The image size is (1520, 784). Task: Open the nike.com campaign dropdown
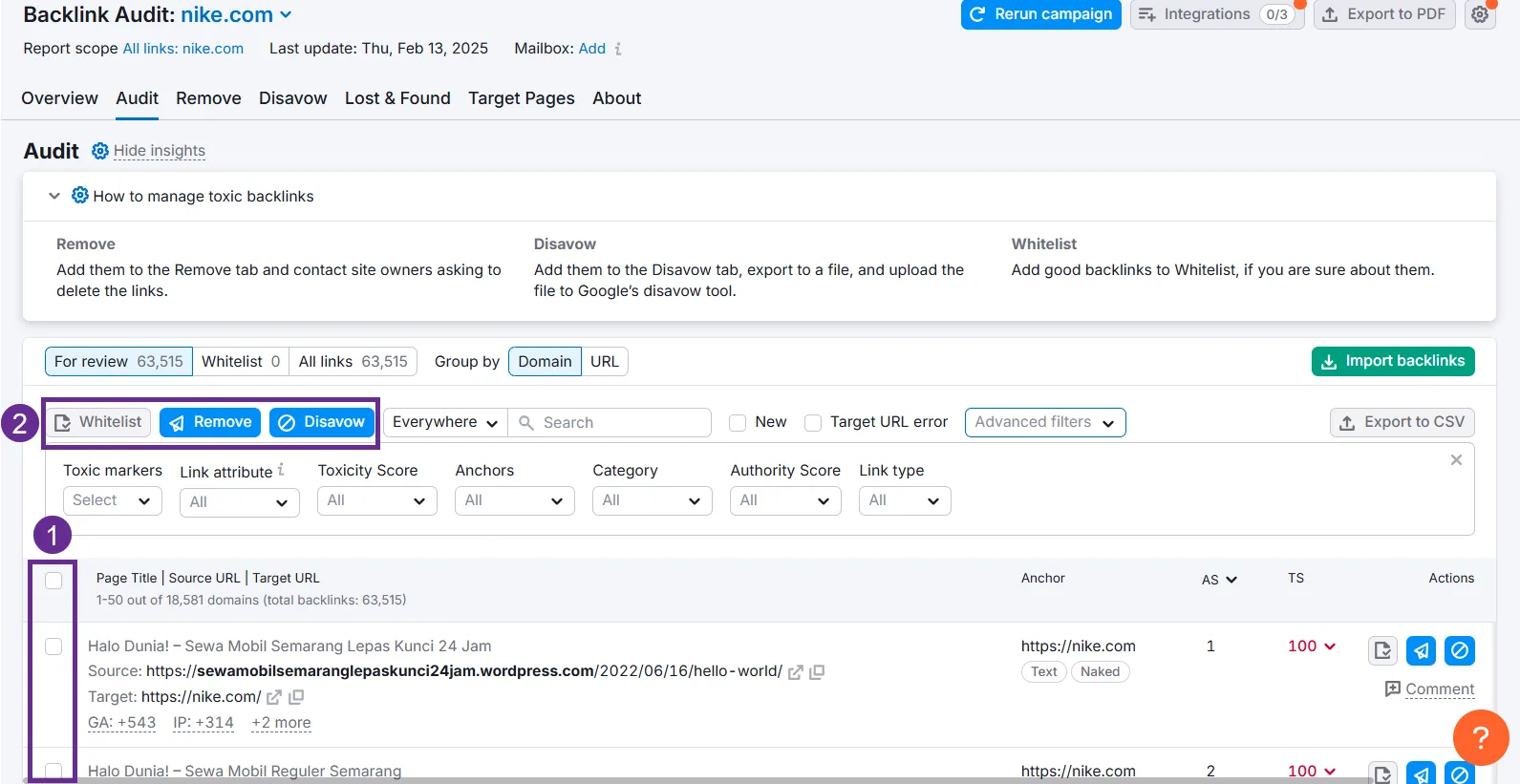(x=236, y=14)
